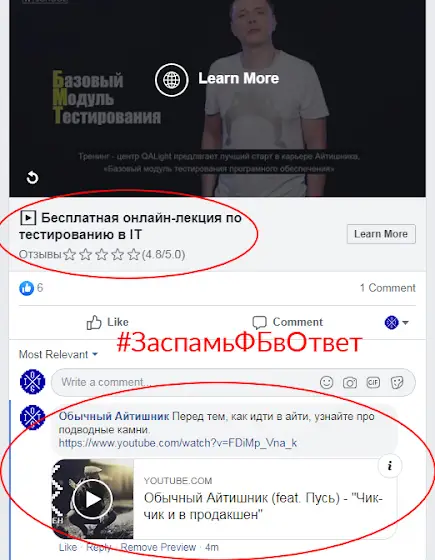Open the 1 Comment link
Viewport: 435px width, 560px height.
pos(388,288)
